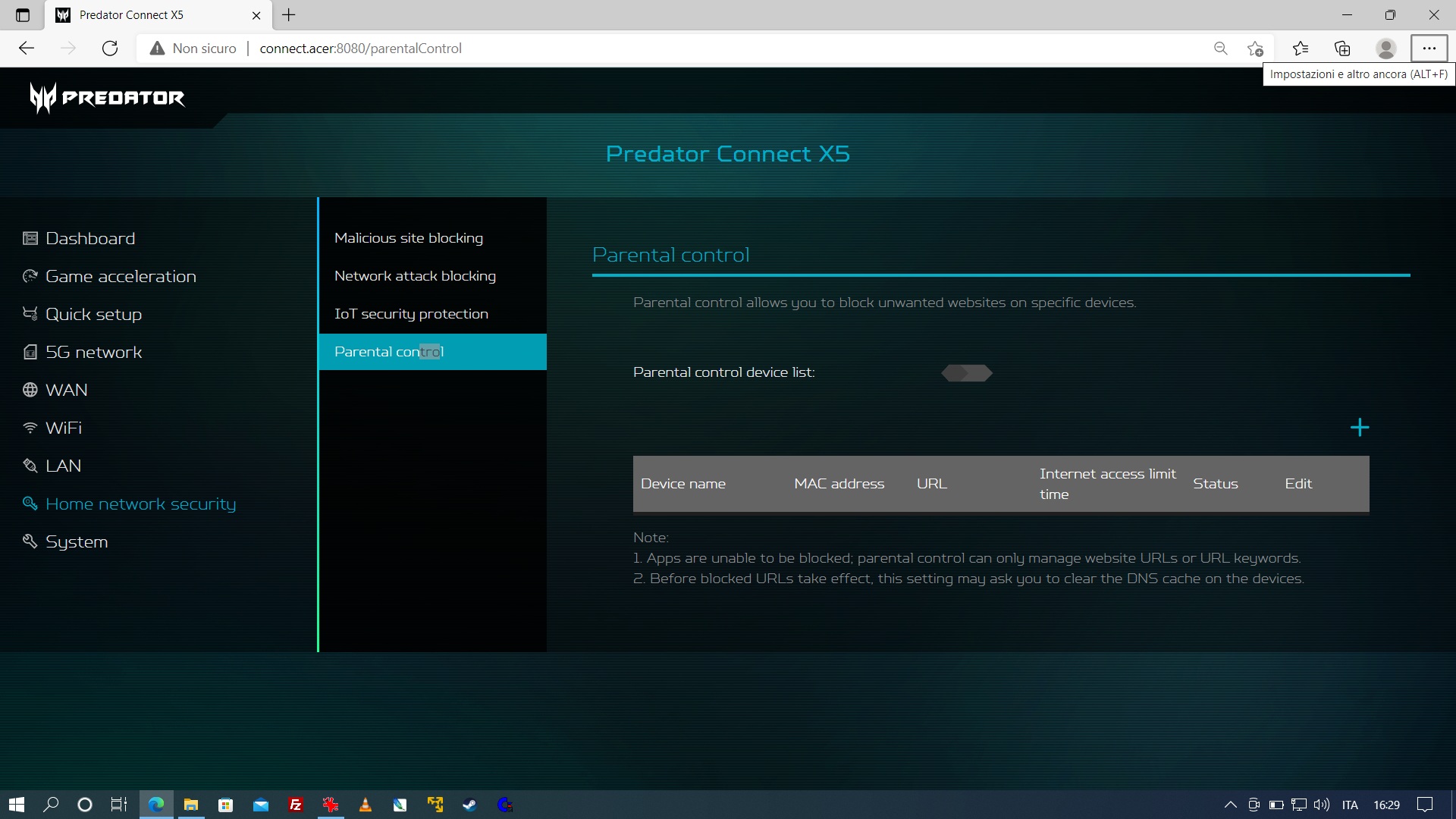Click the URL column header
Image resolution: width=1456 pixels, height=819 pixels.
[x=932, y=484]
